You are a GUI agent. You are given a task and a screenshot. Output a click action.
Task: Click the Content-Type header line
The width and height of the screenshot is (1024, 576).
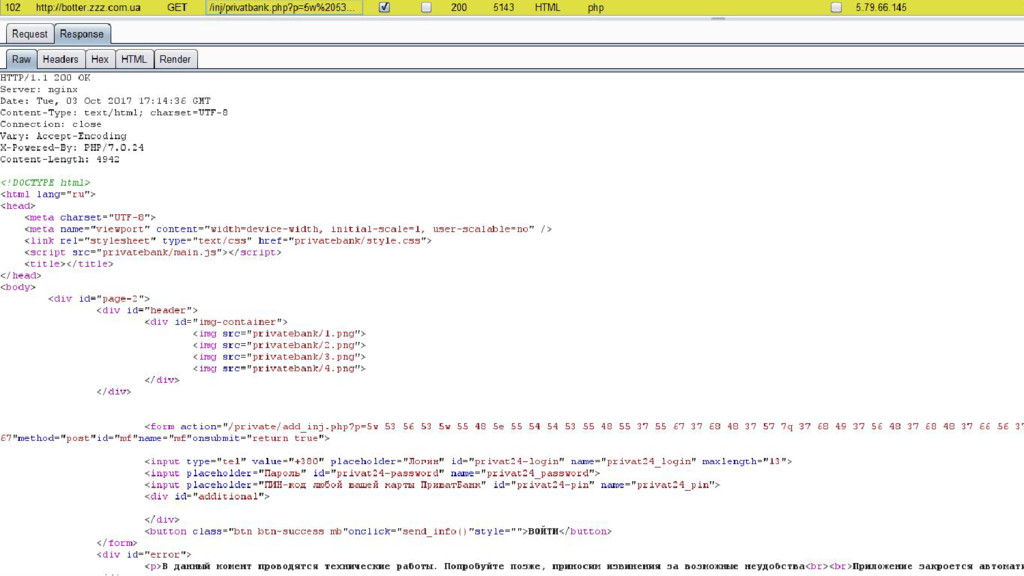(x=114, y=113)
